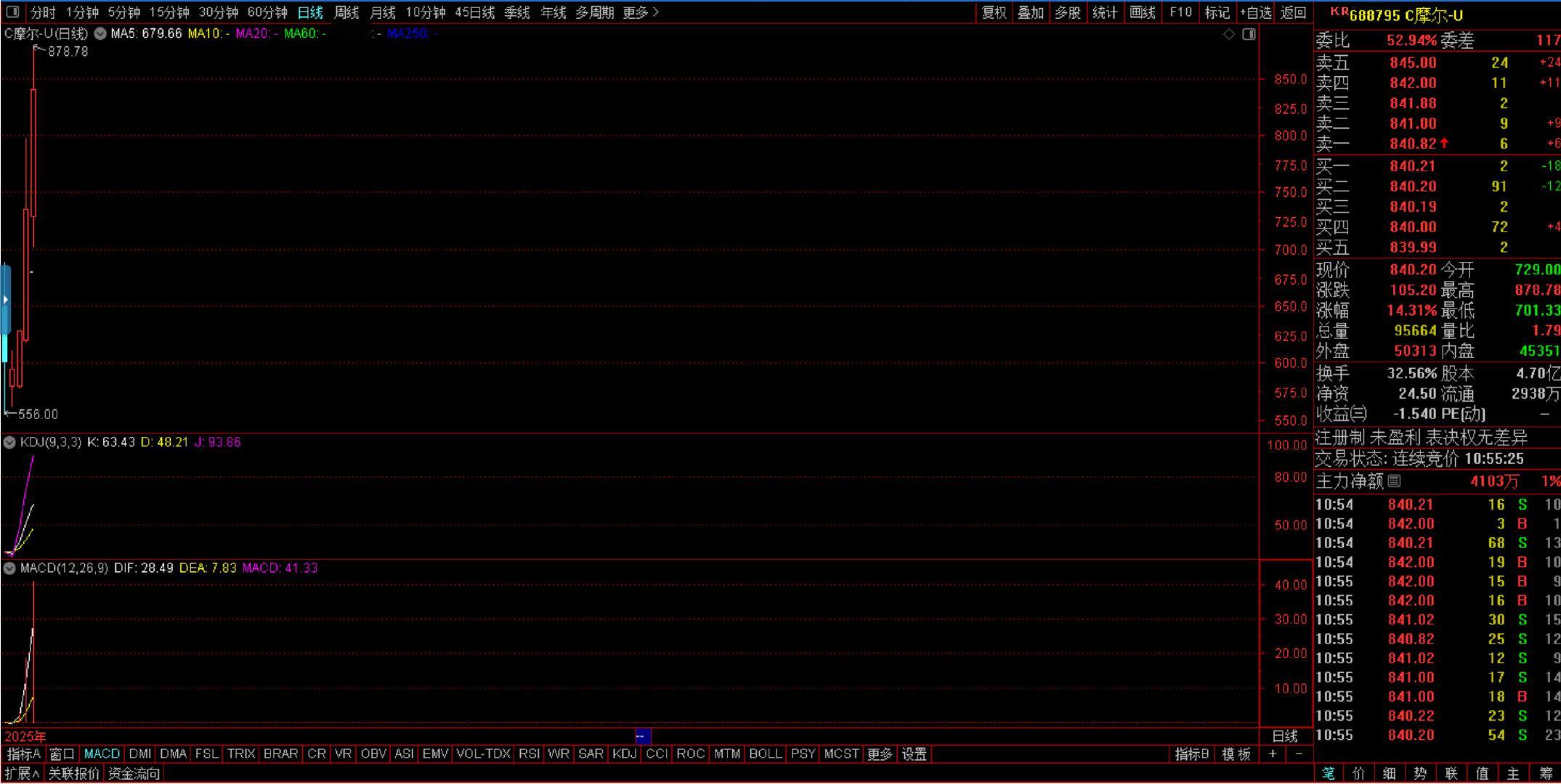
Task: Switch indicator to BOLL
Action: [765, 754]
